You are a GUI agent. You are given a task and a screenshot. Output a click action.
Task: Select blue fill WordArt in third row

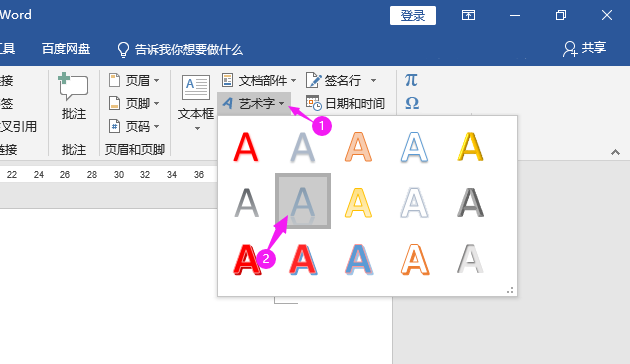(359, 259)
